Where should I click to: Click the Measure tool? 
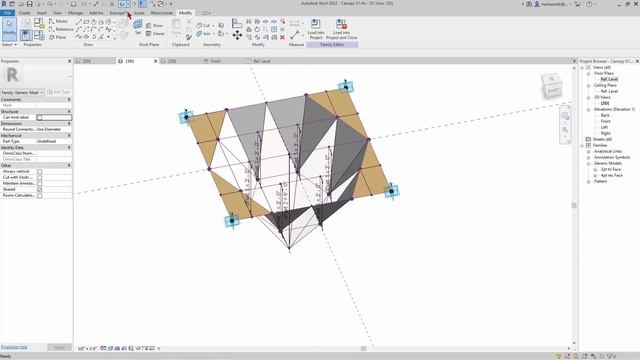pos(295,35)
